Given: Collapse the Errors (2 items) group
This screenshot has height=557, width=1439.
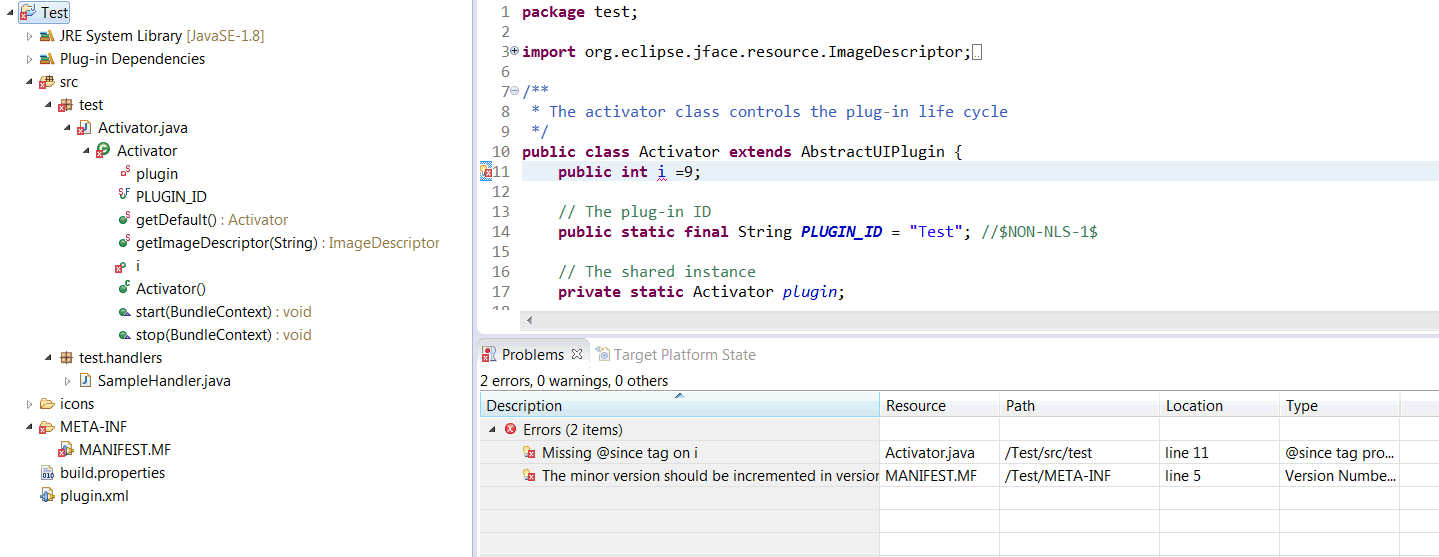Looking at the screenshot, I should pyautogui.click(x=492, y=429).
